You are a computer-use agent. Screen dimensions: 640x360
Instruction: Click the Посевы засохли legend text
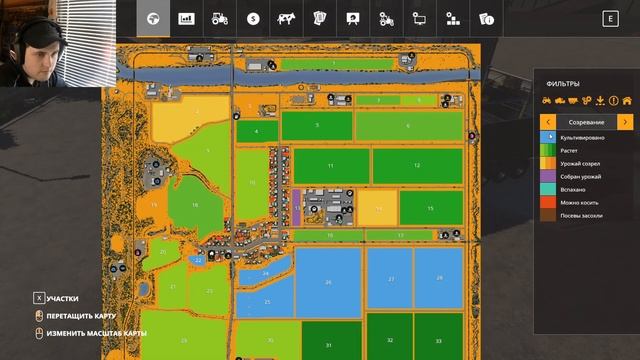pyautogui.click(x=581, y=216)
